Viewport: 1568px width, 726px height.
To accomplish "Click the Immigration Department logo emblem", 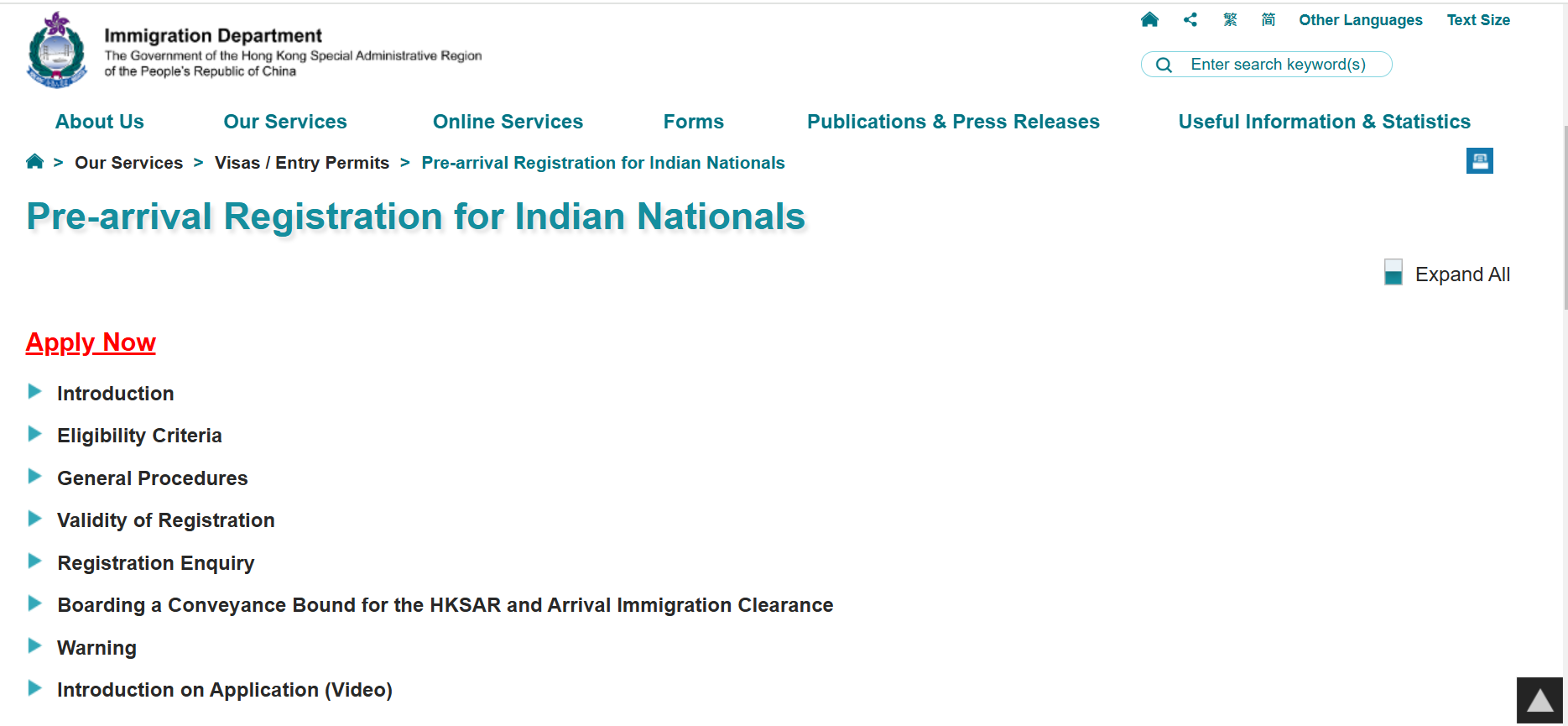I will coord(57,50).
